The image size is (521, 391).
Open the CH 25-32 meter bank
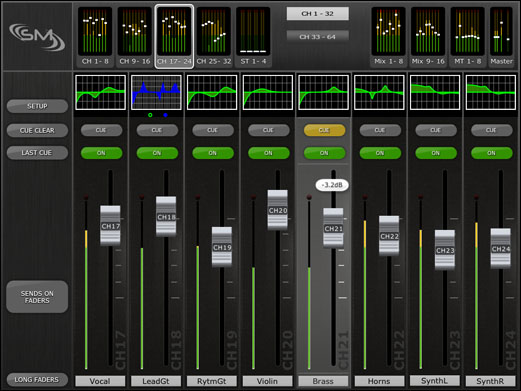tap(214, 36)
